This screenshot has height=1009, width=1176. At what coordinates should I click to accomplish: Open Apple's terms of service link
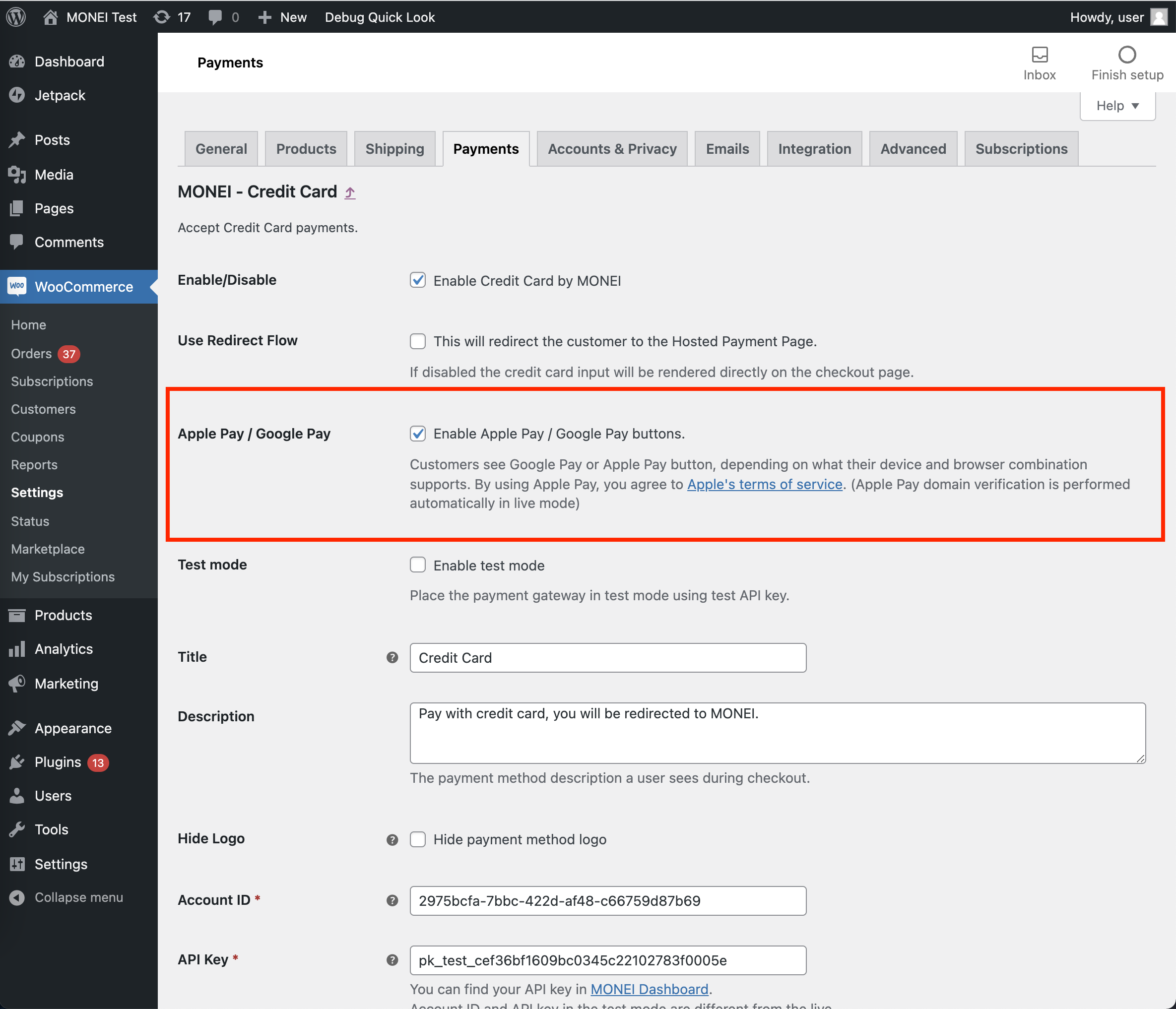pos(765,484)
